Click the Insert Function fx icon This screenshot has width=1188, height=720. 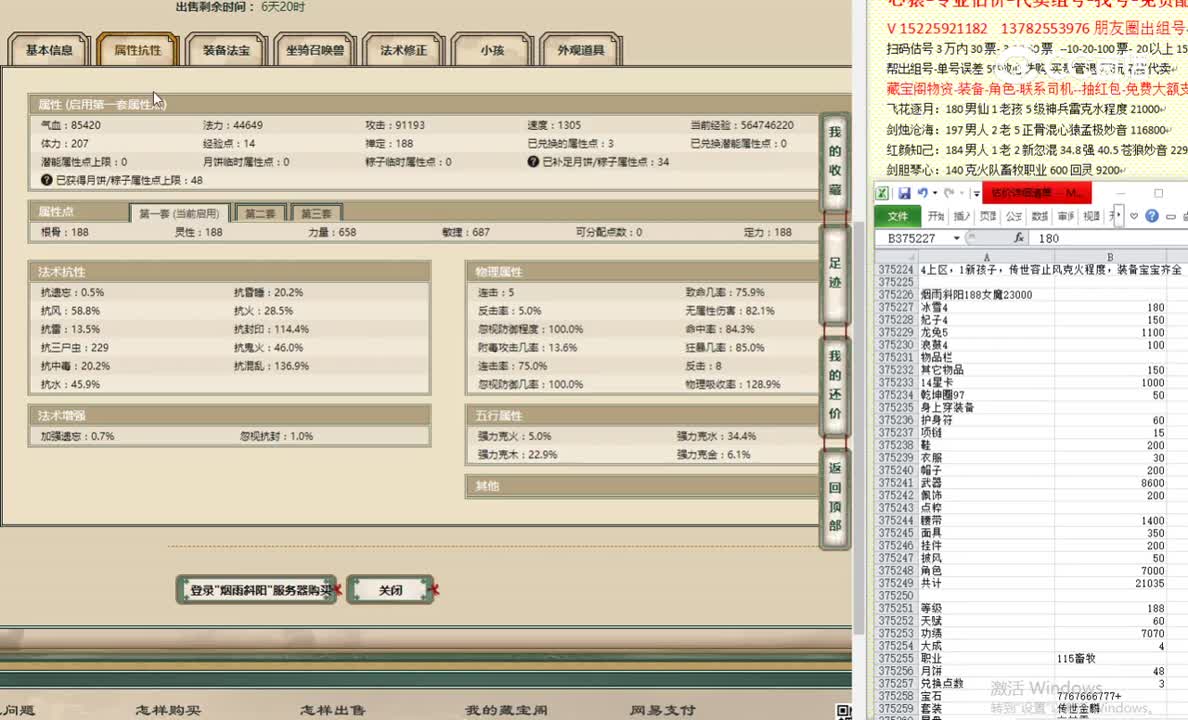click(x=1020, y=238)
